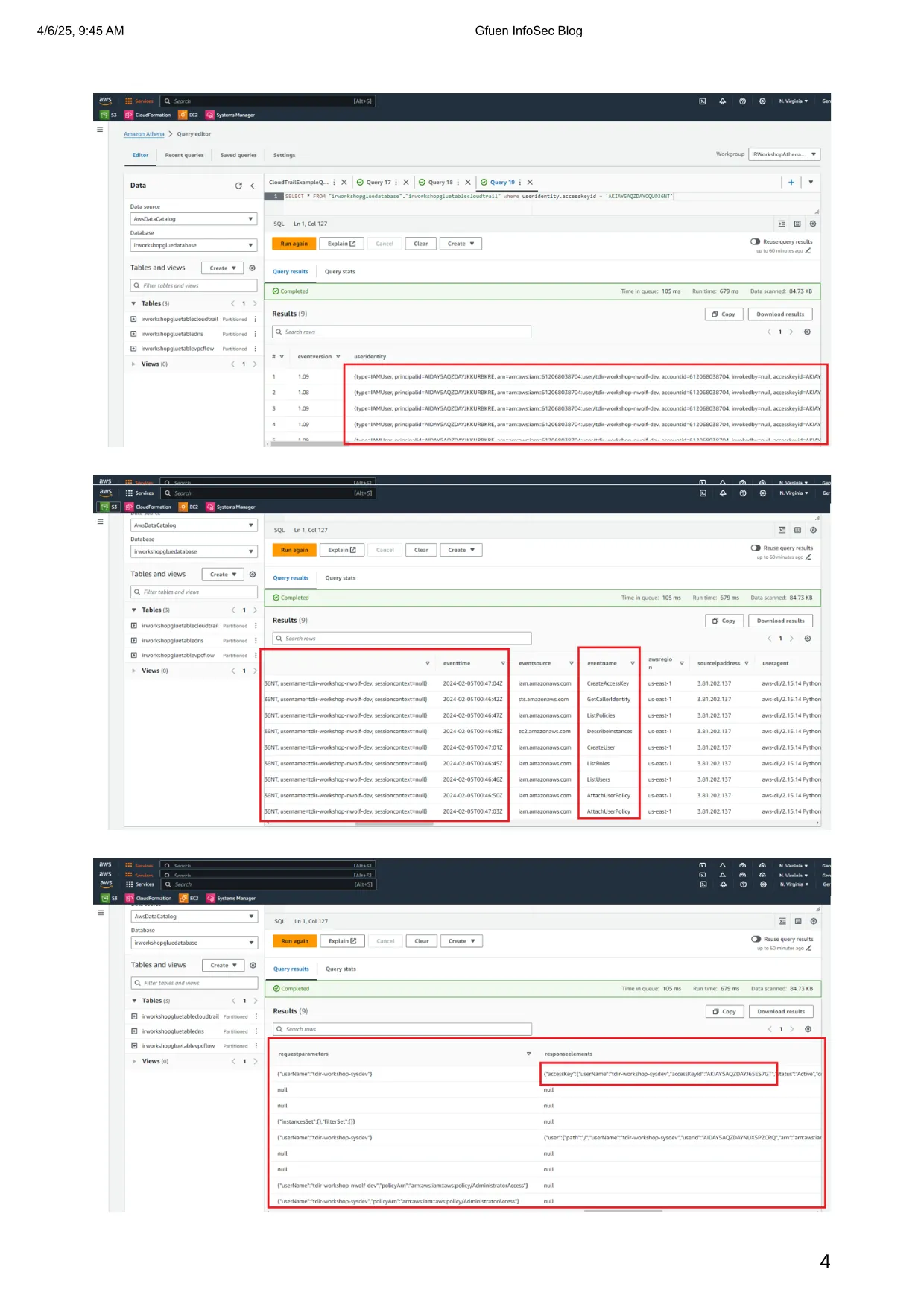Open Query stats tab in top screenshot
This screenshot has height=1307, width=924.
pyautogui.click(x=340, y=272)
